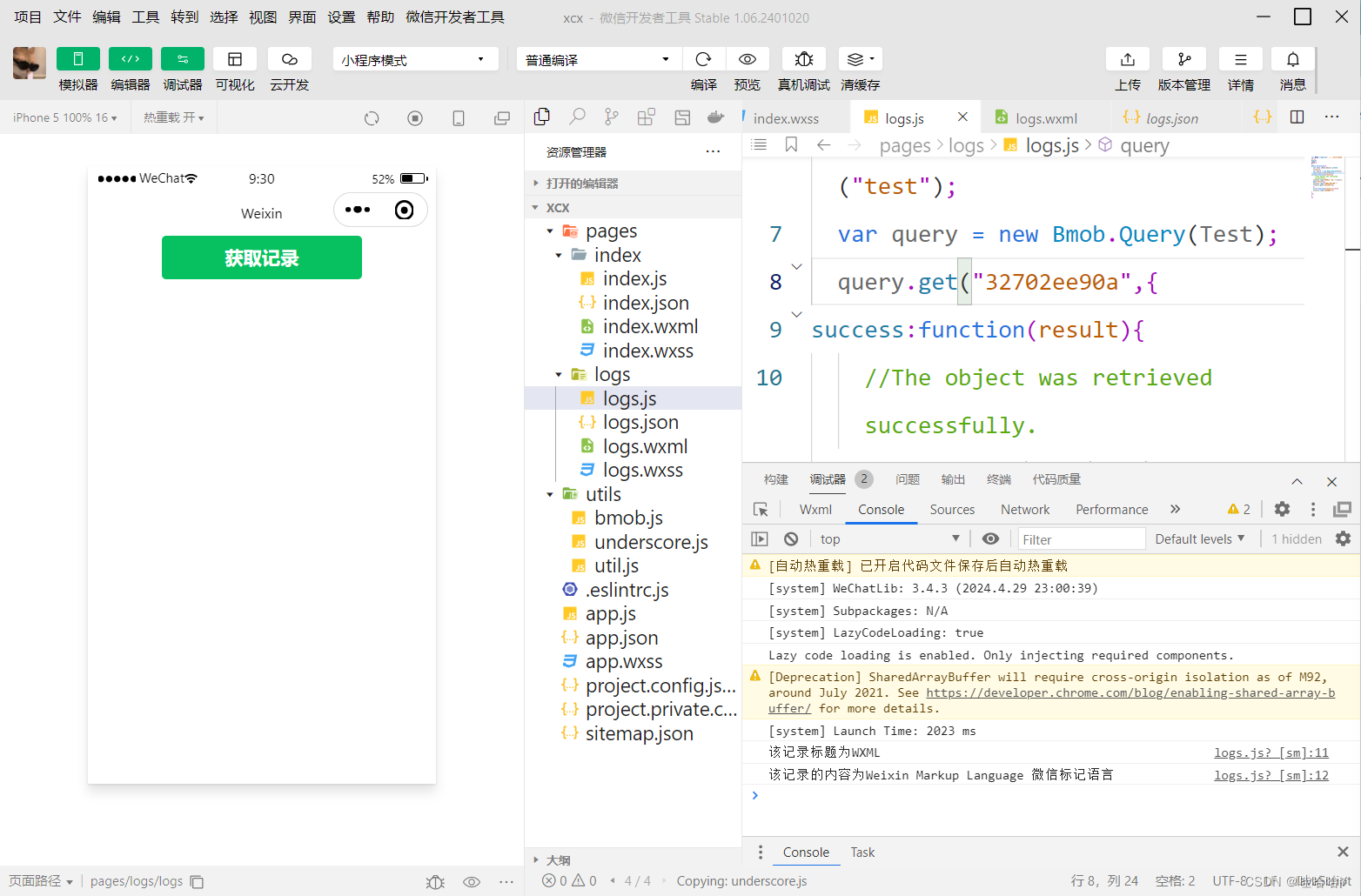The image size is (1361, 896).
Task: Select the Console devtools tab
Action: 881,510
